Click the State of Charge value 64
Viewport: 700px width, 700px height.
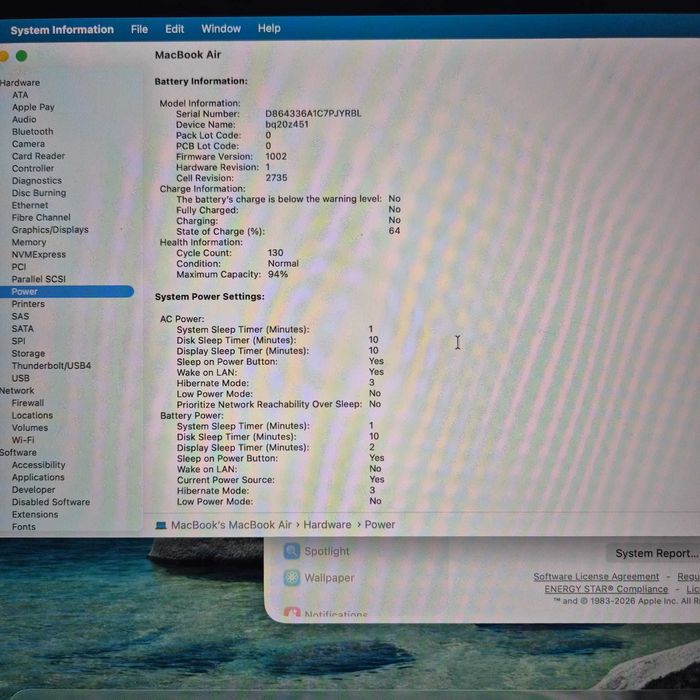pos(394,231)
